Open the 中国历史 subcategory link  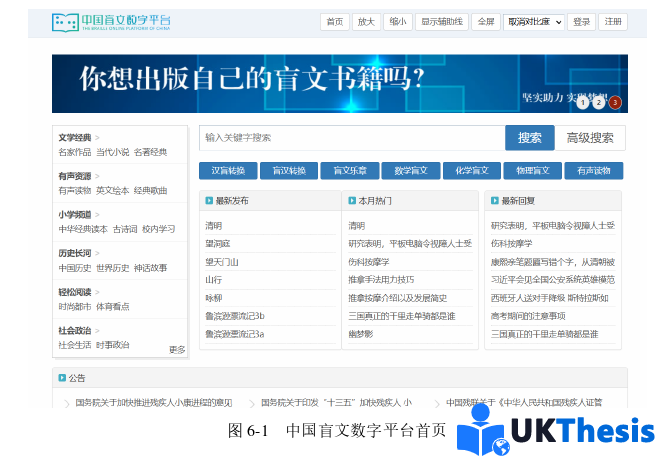[75, 268]
